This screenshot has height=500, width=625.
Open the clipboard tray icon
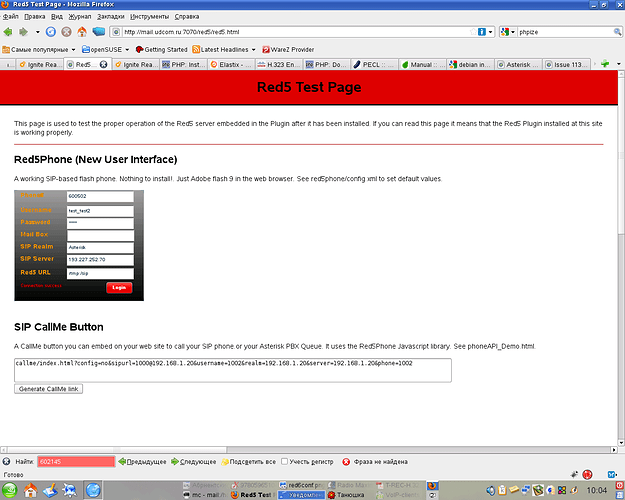[503, 490]
